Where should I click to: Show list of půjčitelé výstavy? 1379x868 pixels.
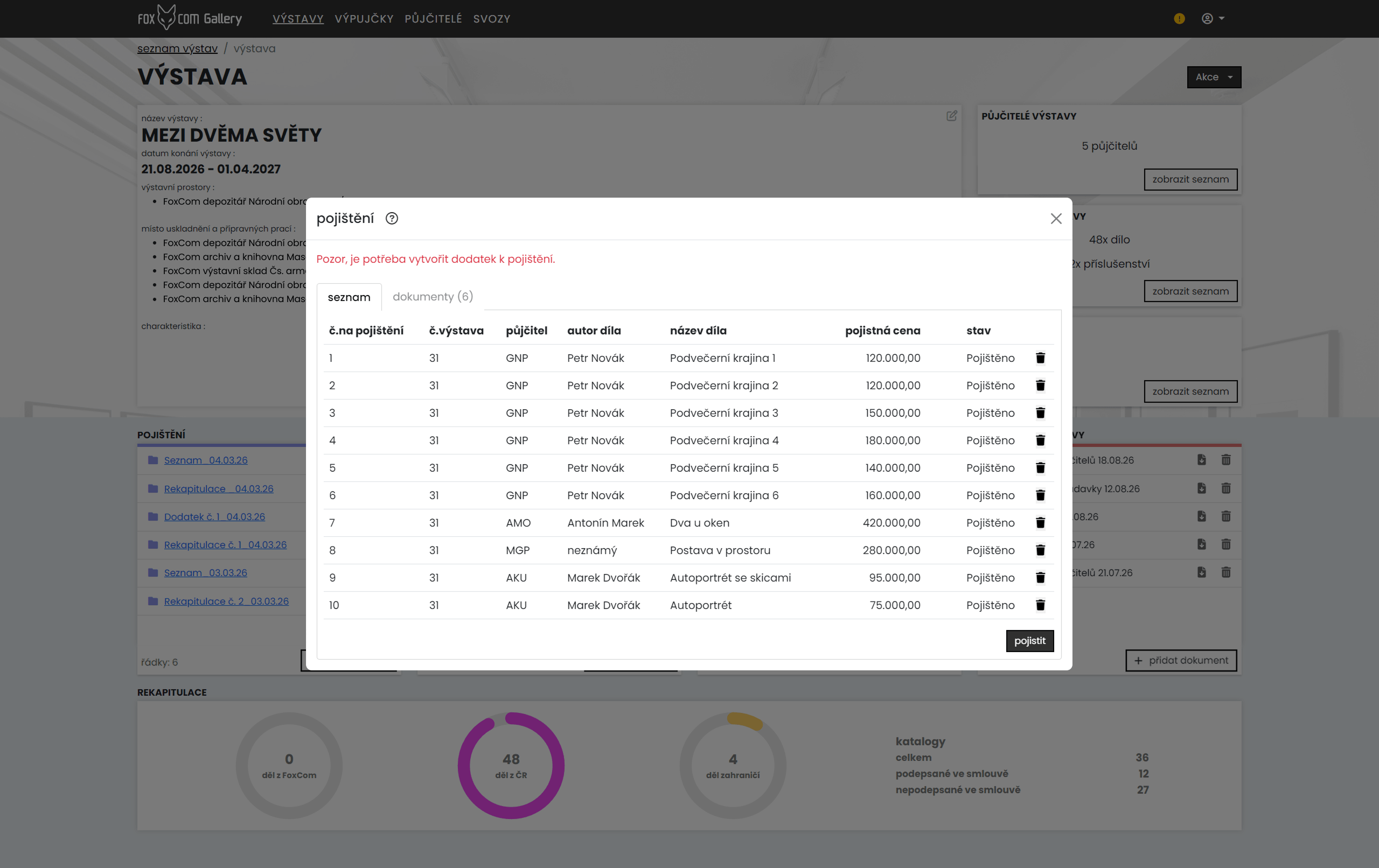click(1190, 179)
